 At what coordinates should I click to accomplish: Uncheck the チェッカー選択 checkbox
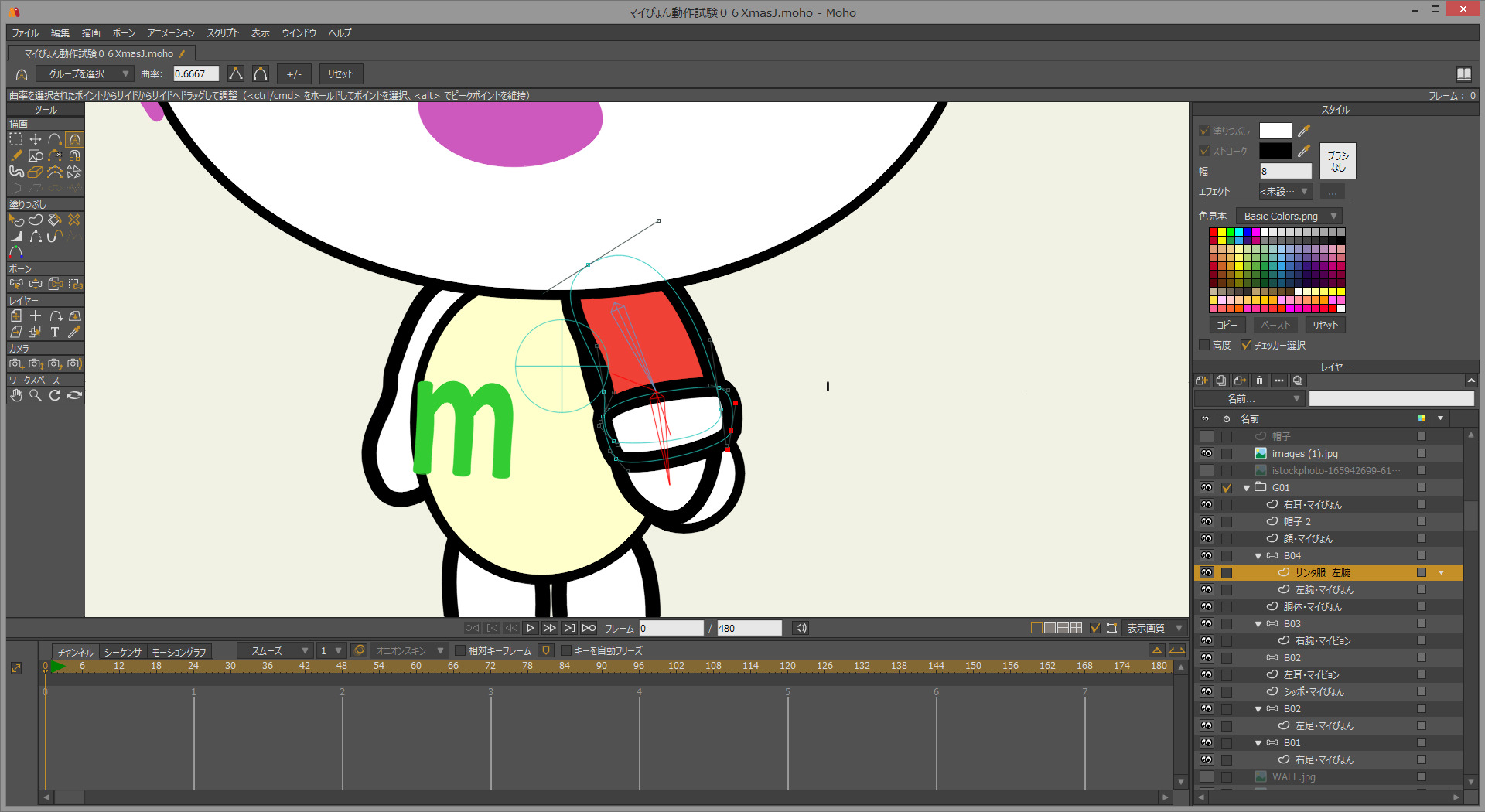click(1245, 346)
